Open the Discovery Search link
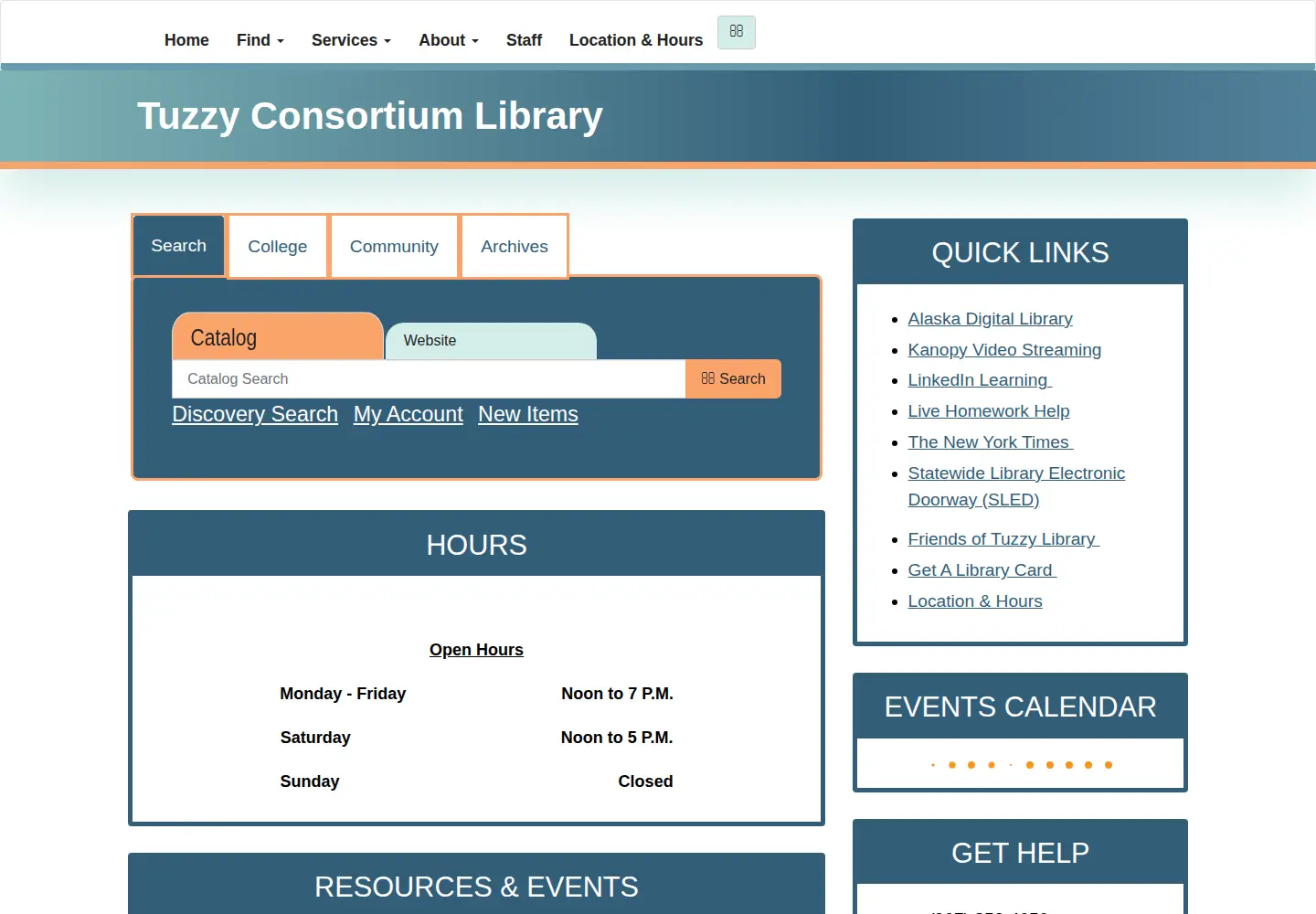The width and height of the screenshot is (1316, 914). coord(255,414)
